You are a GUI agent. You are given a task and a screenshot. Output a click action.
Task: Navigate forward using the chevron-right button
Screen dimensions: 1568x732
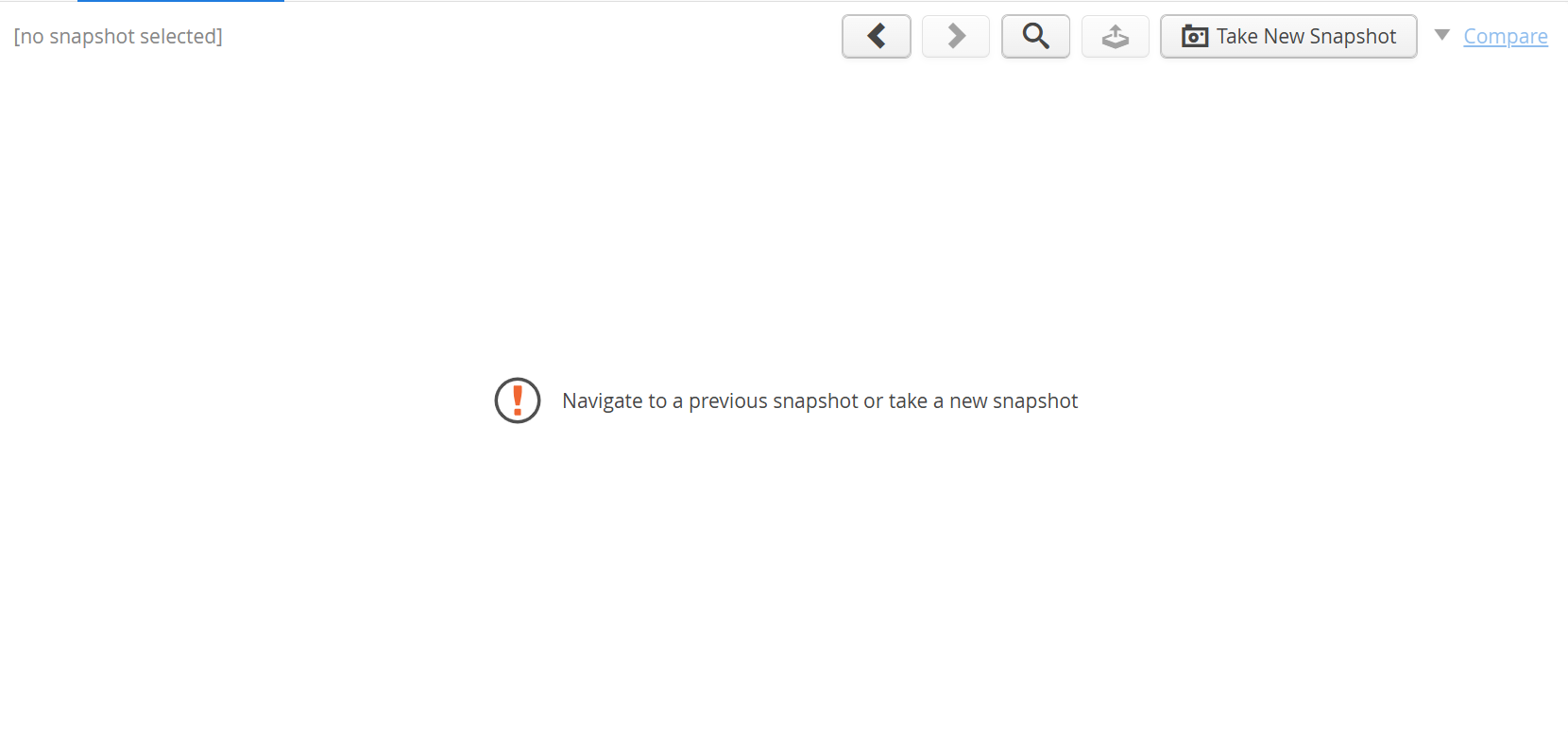click(956, 36)
